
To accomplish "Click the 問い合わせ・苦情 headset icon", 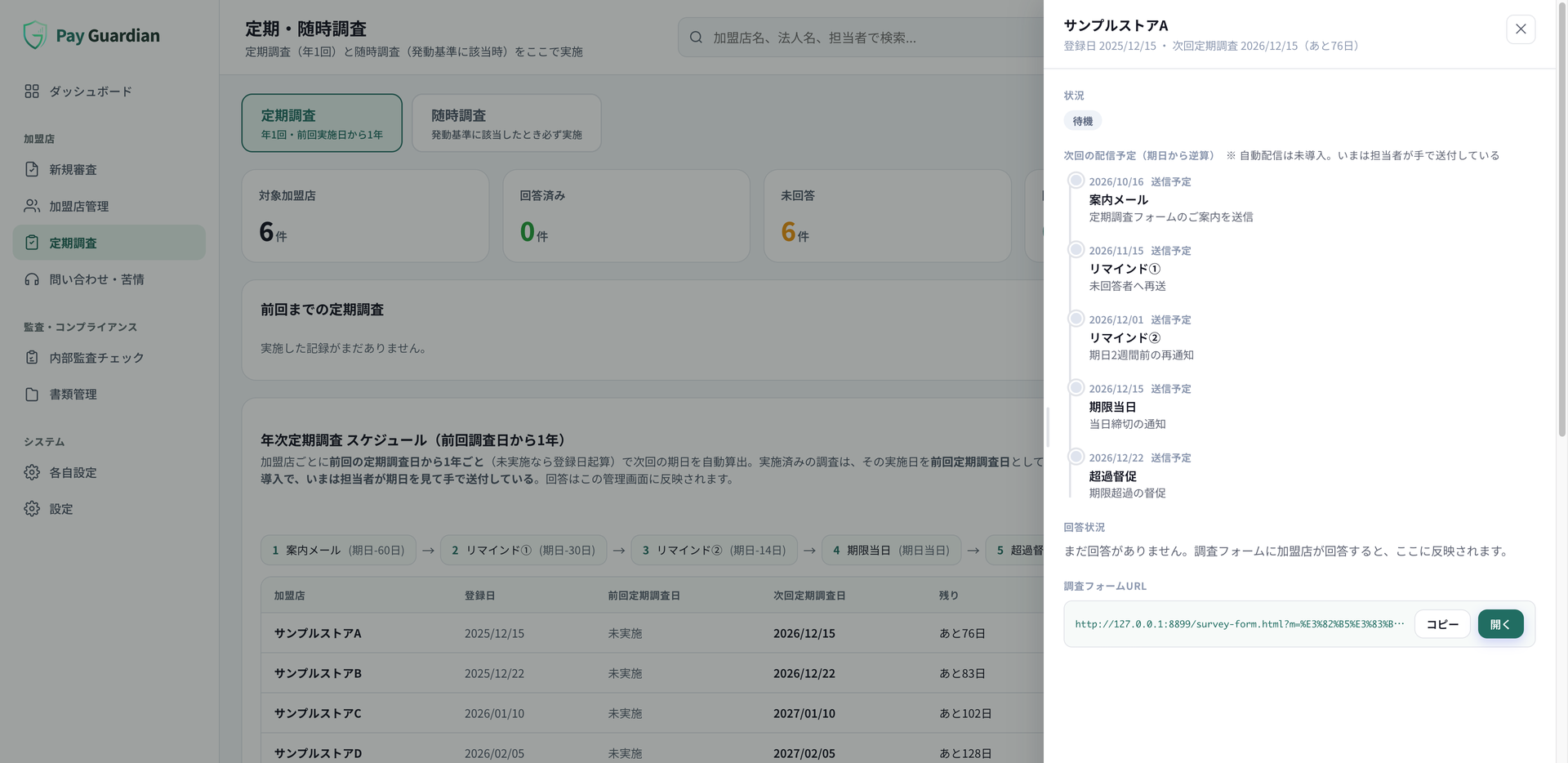I will click(32, 279).
